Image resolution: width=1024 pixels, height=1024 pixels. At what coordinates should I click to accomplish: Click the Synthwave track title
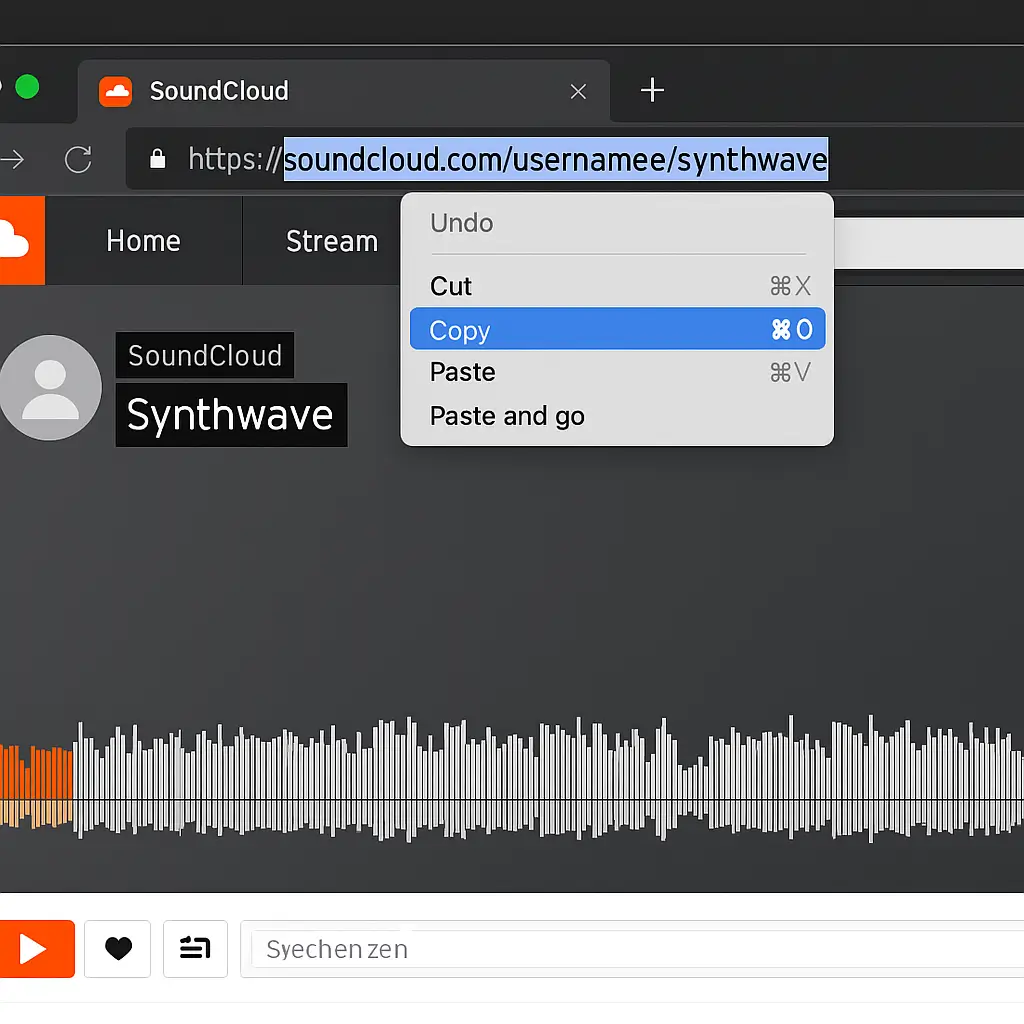(x=231, y=415)
